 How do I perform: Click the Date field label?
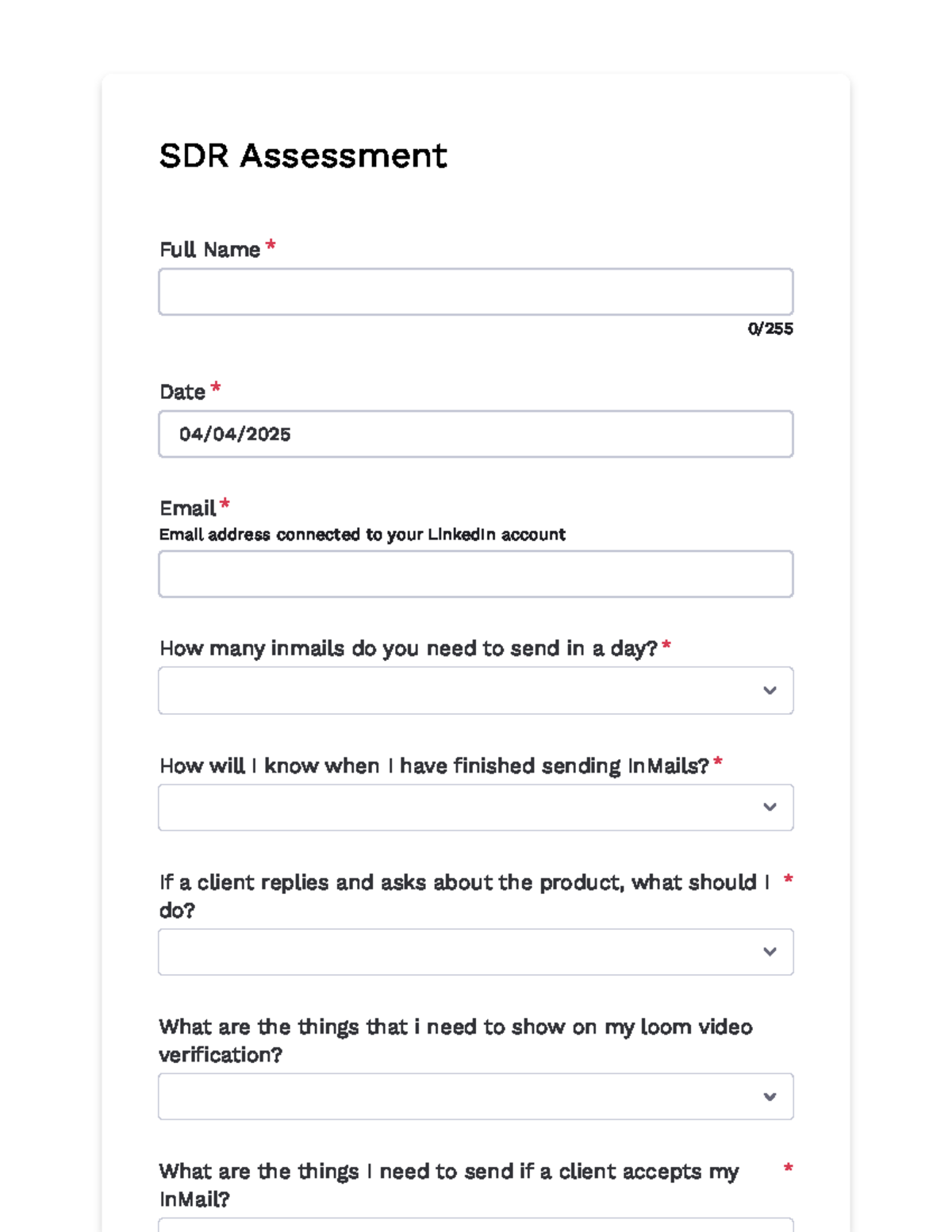(183, 391)
